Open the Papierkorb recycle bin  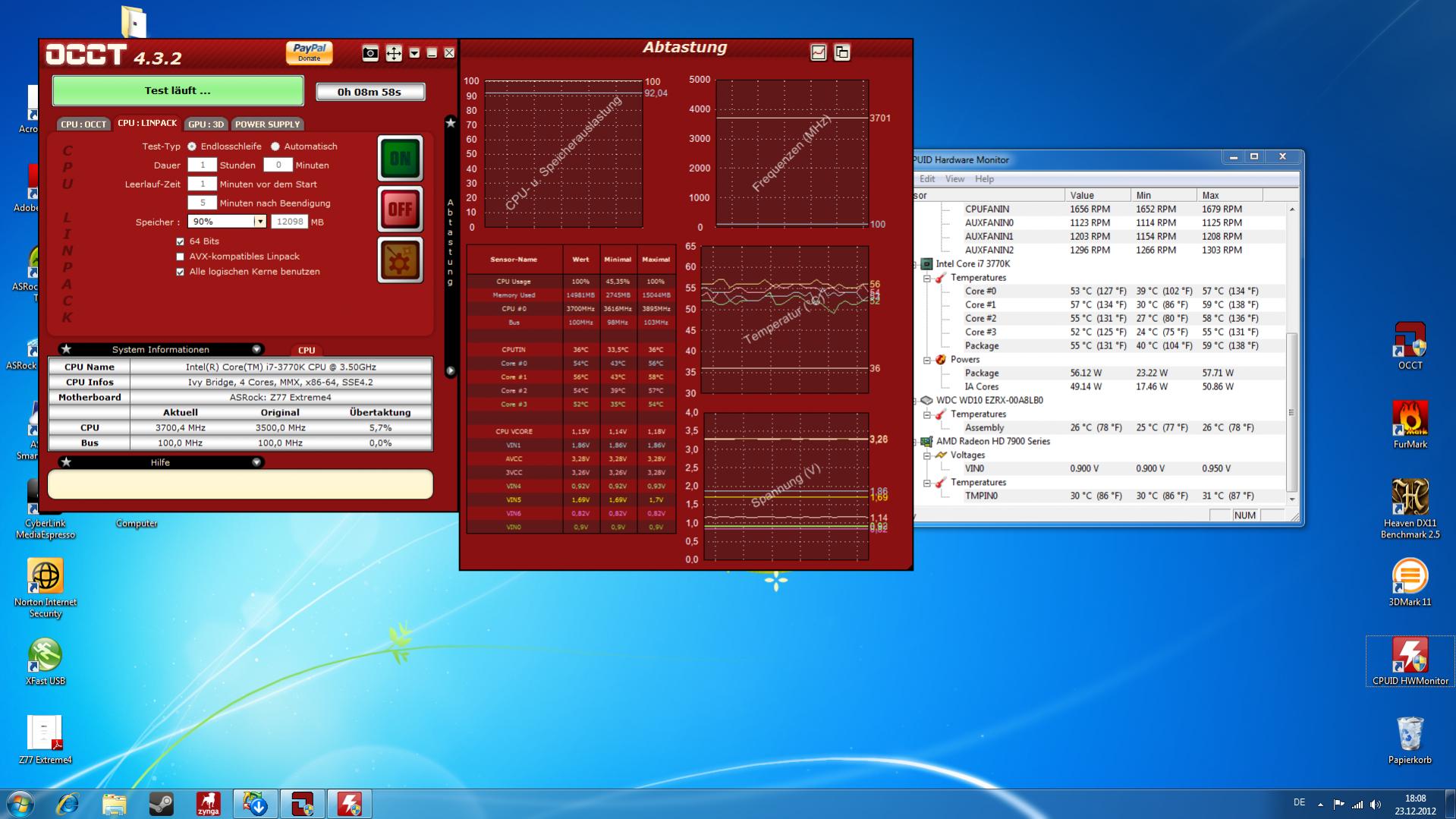click(x=1410, y=740)
